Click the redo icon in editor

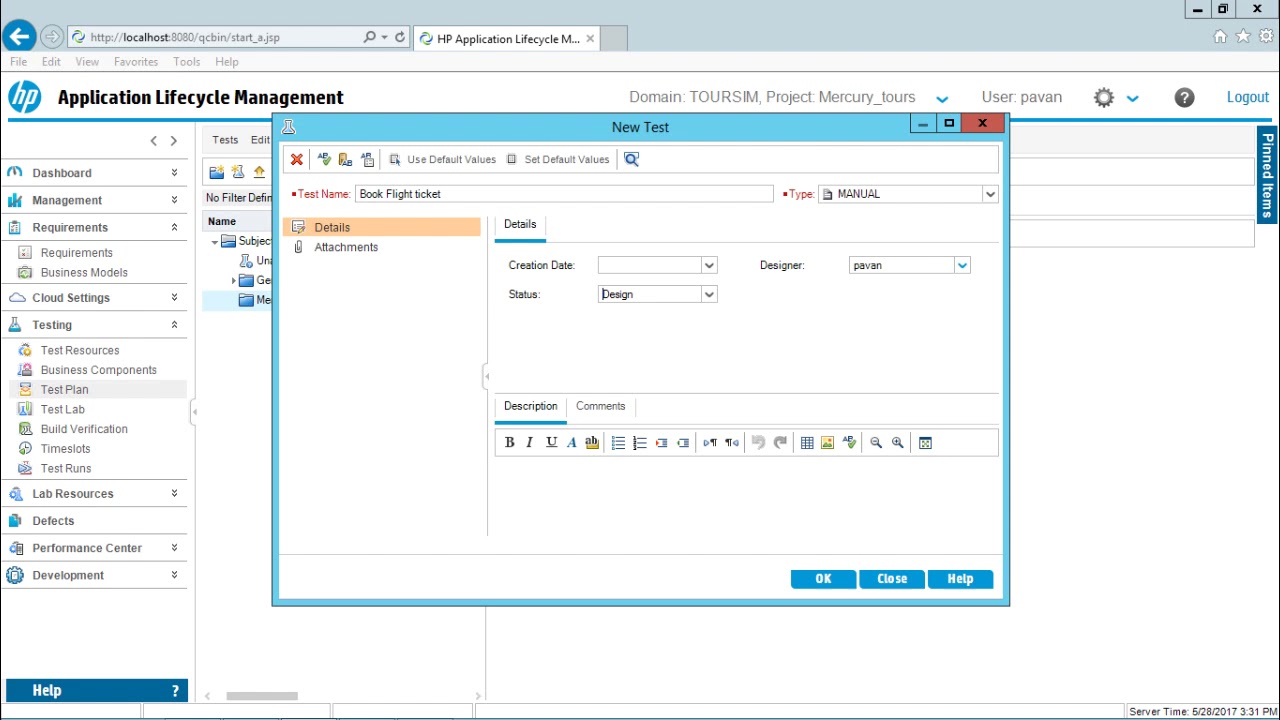(780, 443)
